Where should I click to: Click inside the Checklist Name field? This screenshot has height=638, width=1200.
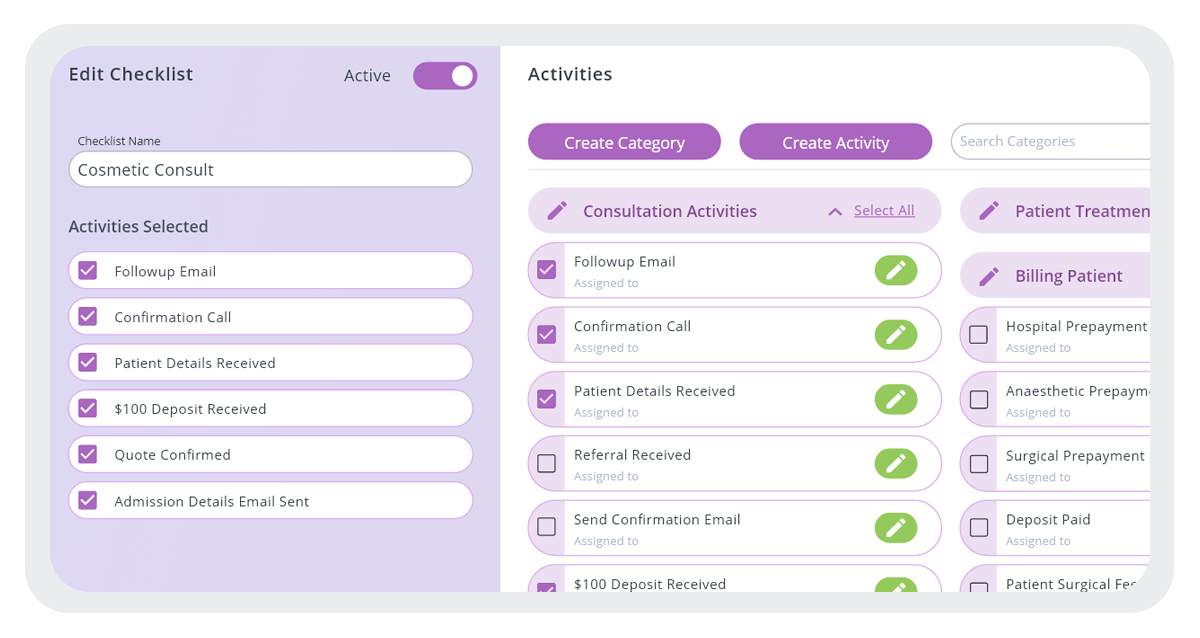coord(270,169)
